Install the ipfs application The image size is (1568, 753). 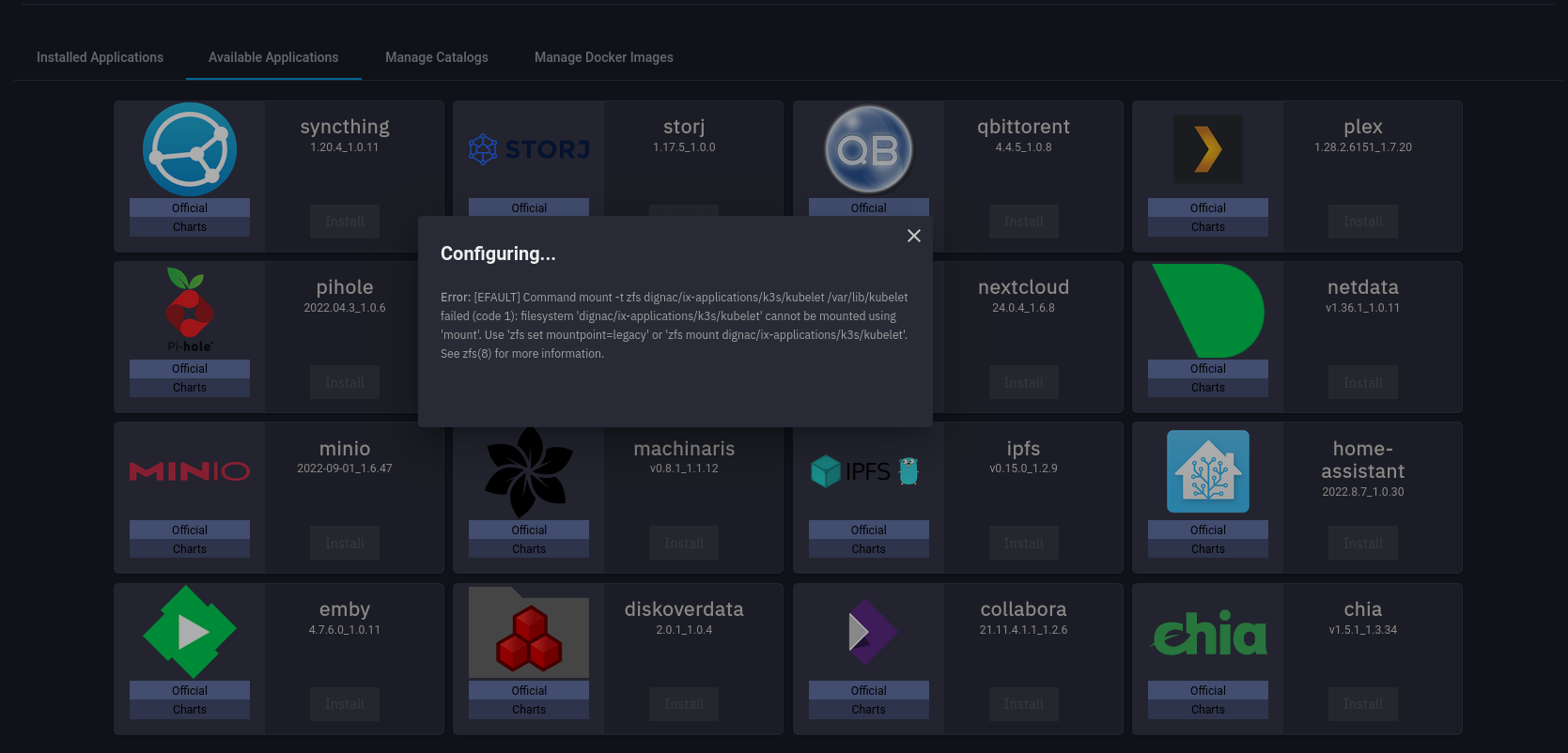(x=1023, y=543)
